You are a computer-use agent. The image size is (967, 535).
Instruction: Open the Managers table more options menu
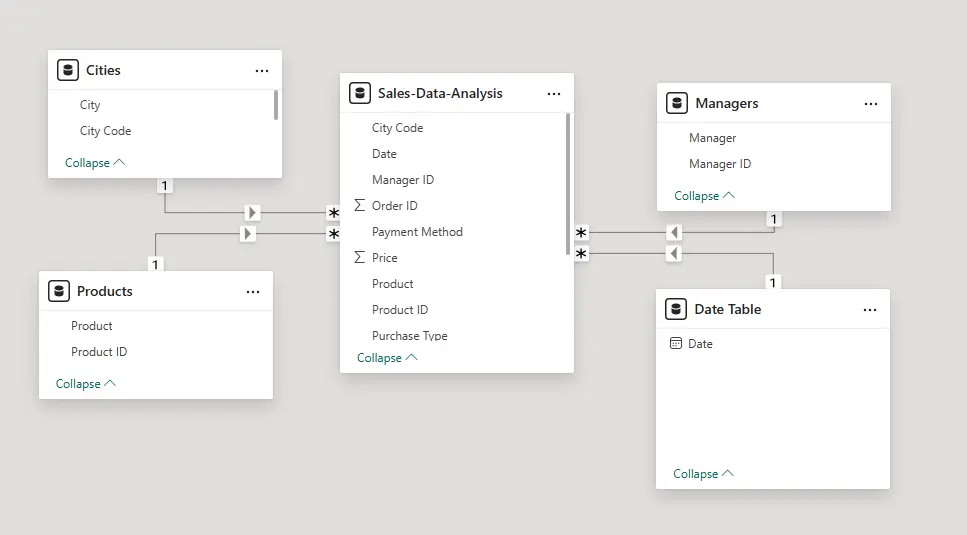coord(871,104)
